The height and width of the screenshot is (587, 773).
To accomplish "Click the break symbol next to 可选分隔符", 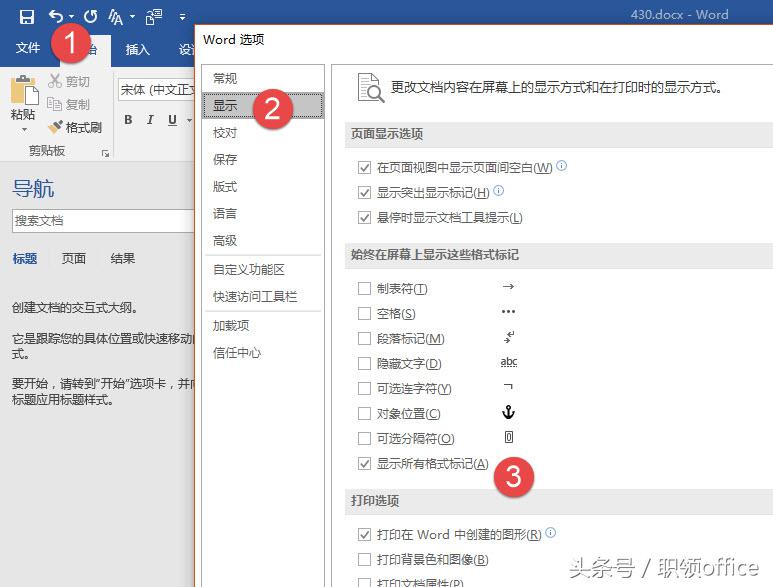I will click(x=509, y=437).
